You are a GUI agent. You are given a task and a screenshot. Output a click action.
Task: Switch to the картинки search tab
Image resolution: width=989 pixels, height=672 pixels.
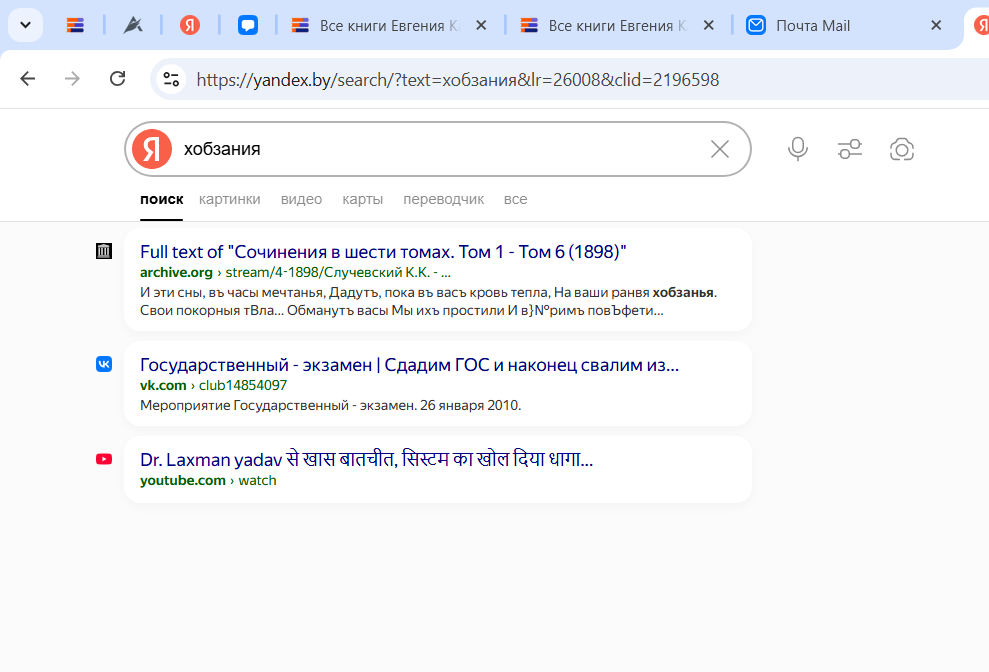[x=229, y=199]
